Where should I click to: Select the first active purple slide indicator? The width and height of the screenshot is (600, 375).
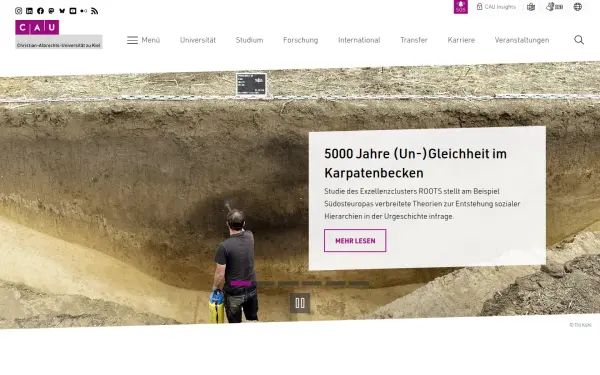click(241, 284)
